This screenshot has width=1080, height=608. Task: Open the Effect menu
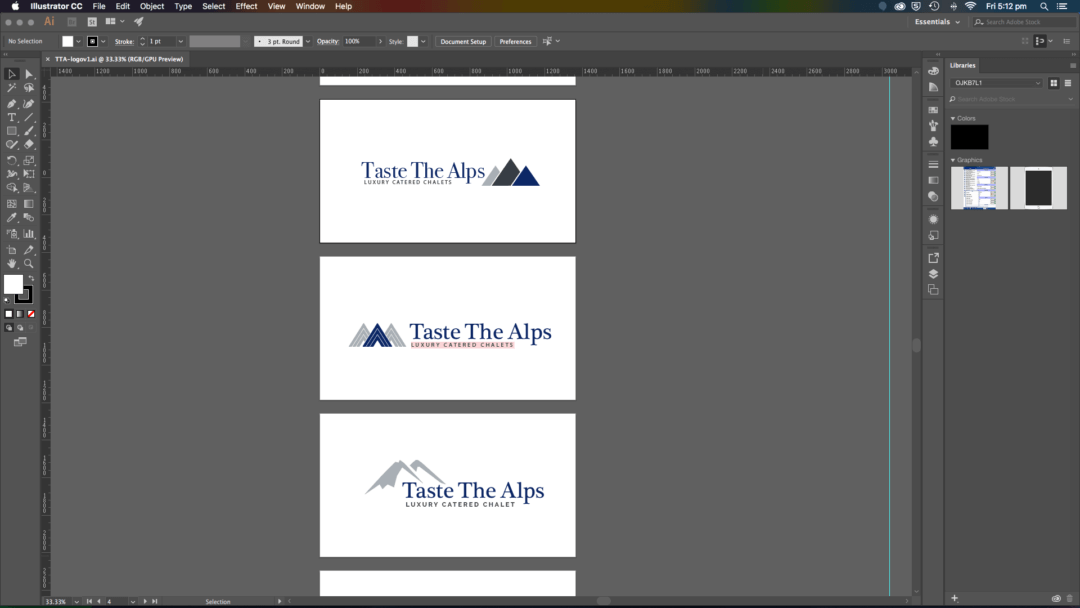246,6
